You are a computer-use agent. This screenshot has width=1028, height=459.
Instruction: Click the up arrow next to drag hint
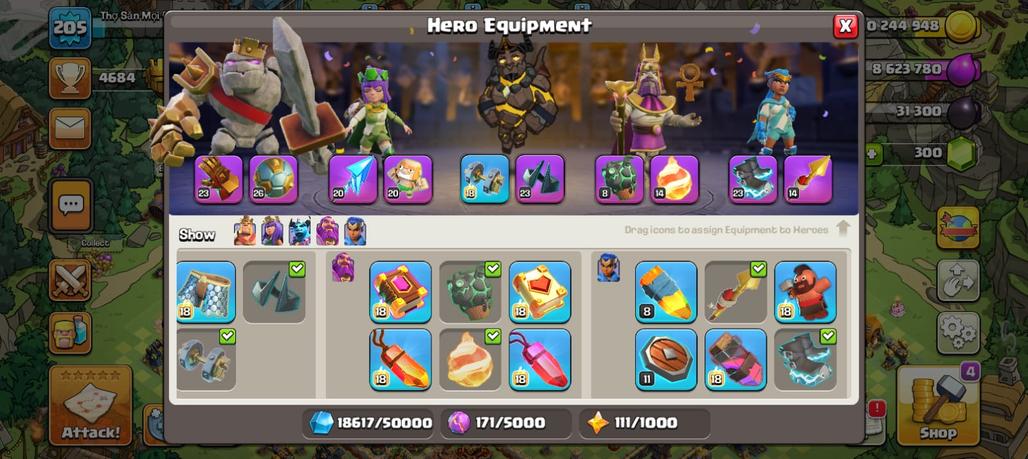pos(843,229)
